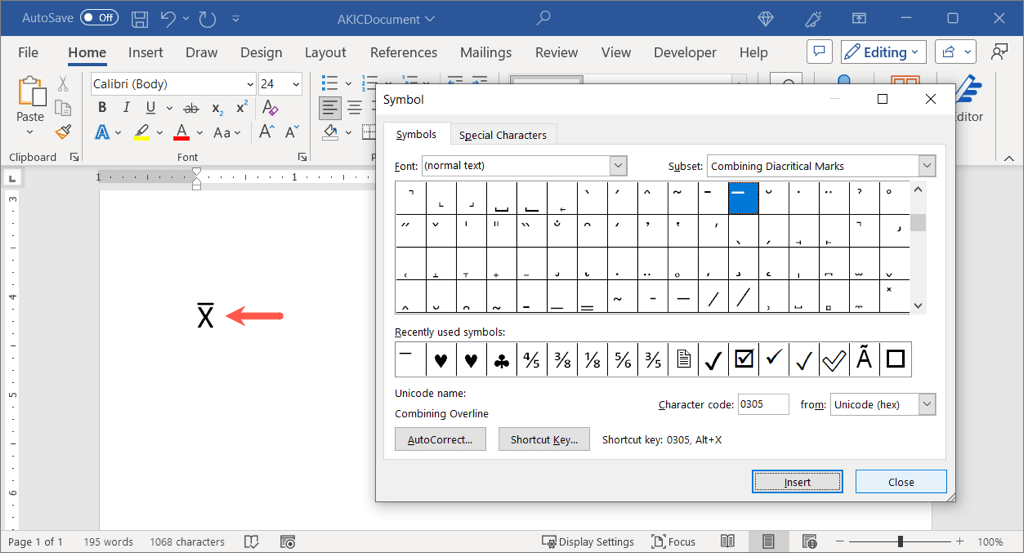This screenshot has height=553, width=1024.
Task: Apply Italic formatting button
Action: [x=126, y=108]
